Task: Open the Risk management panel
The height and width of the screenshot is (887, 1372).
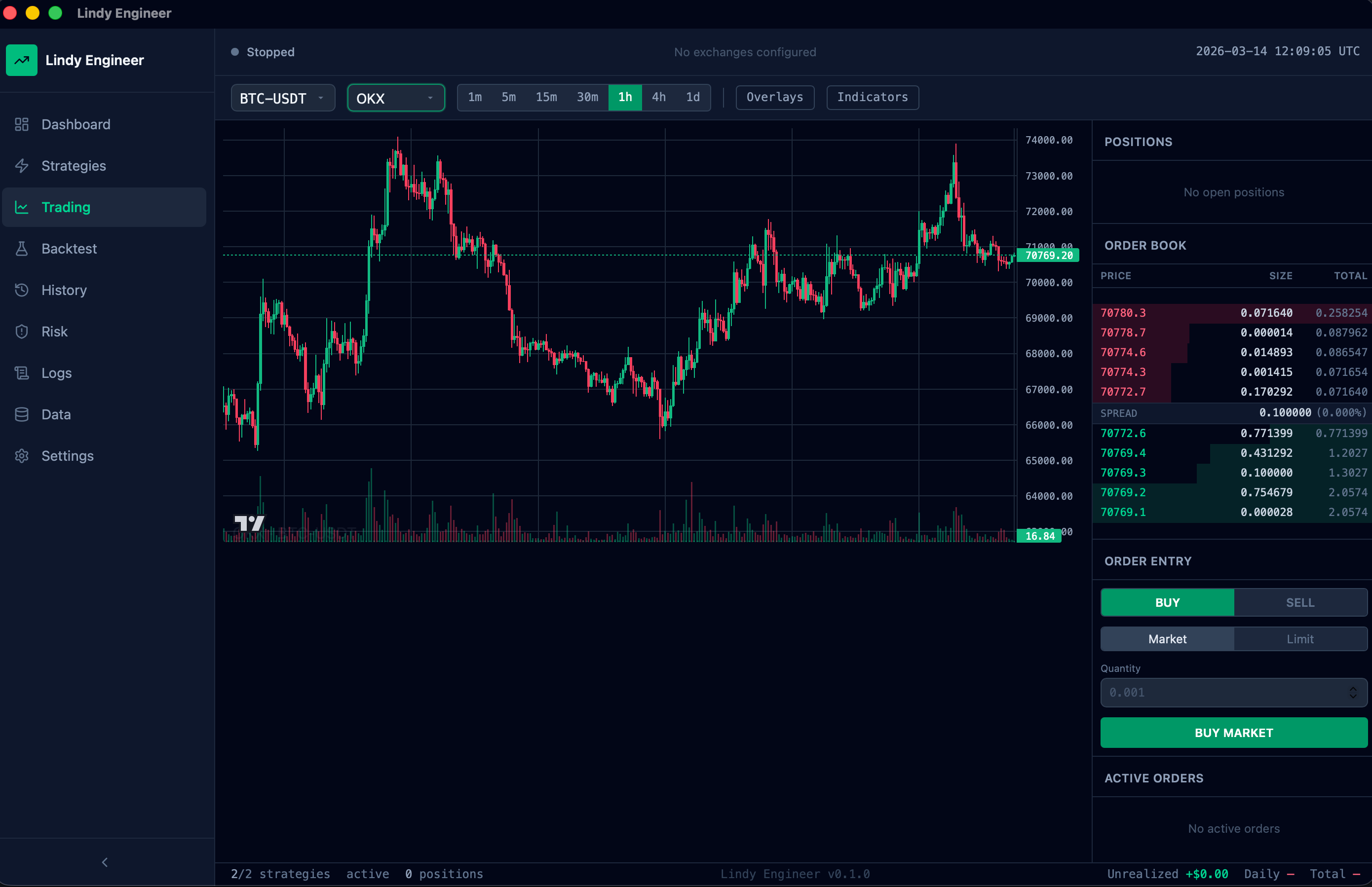Action: point(55,331)
